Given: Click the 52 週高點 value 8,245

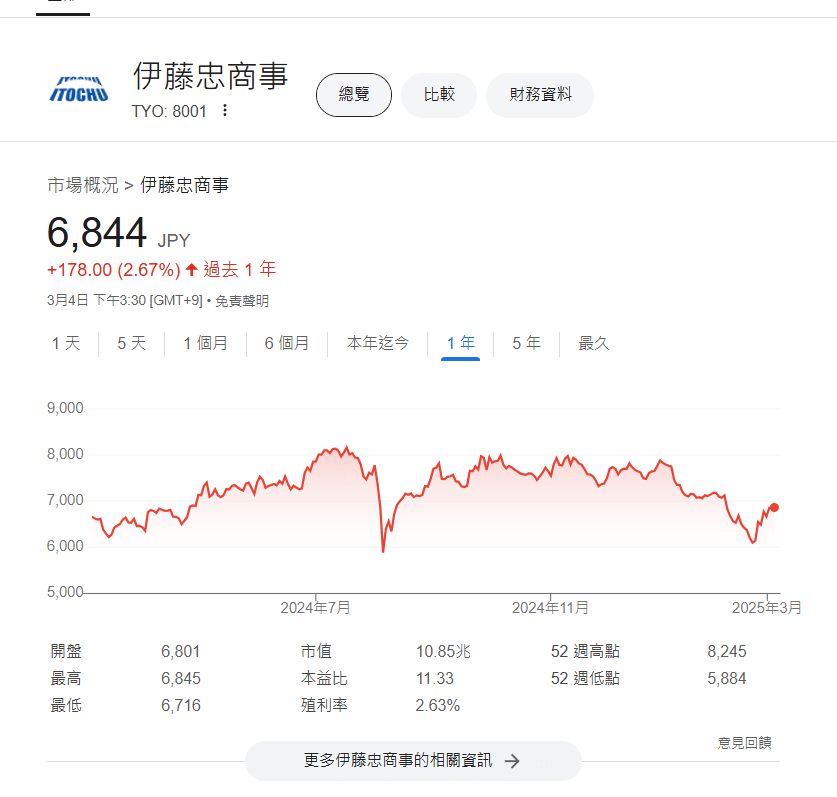Looking at the screenshot, I should pyautogui.click(x=727, y=651).
